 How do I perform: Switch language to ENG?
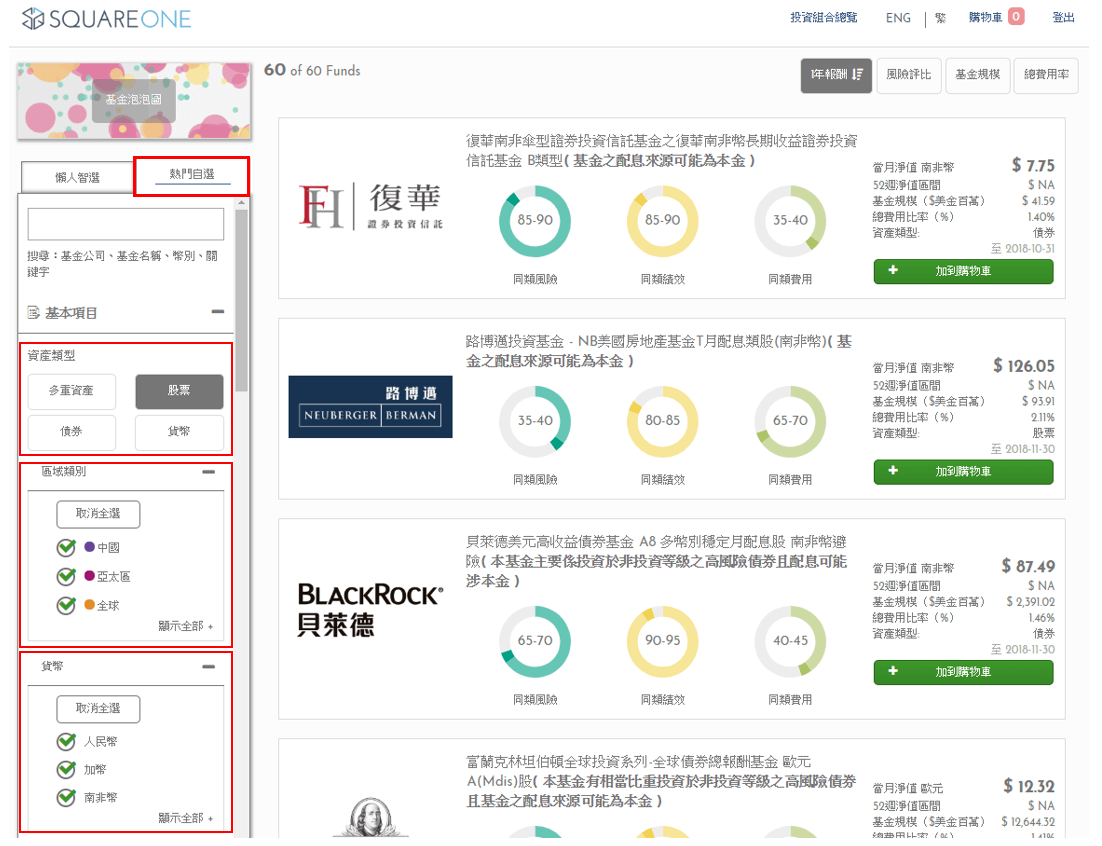(x=898, y=18)
